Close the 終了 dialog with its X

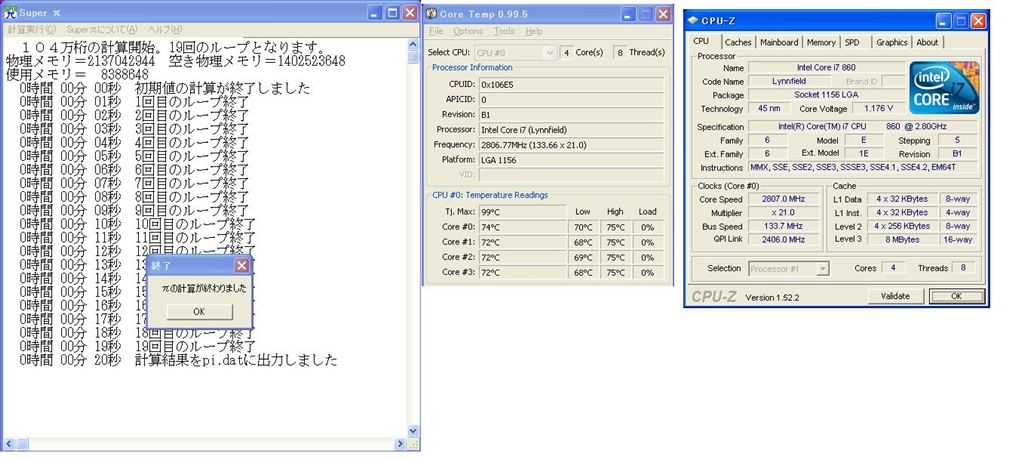[242, 265]
